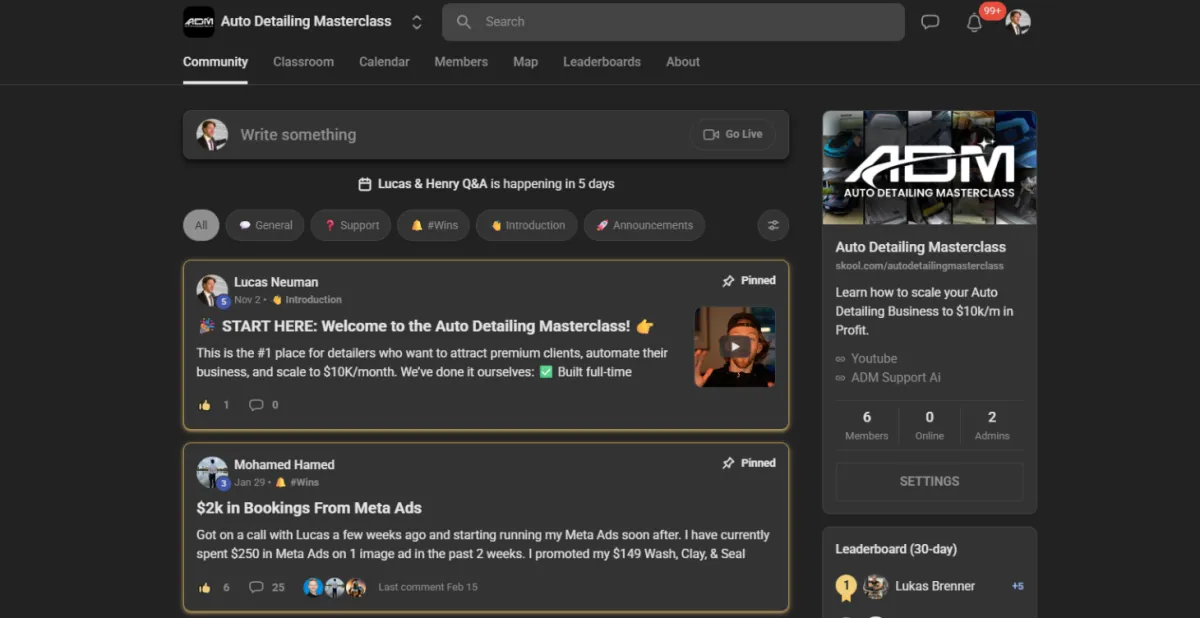This screenshot has width=1200, height=618.
Task: Open the notifications bell
Action: click(974, 22)
